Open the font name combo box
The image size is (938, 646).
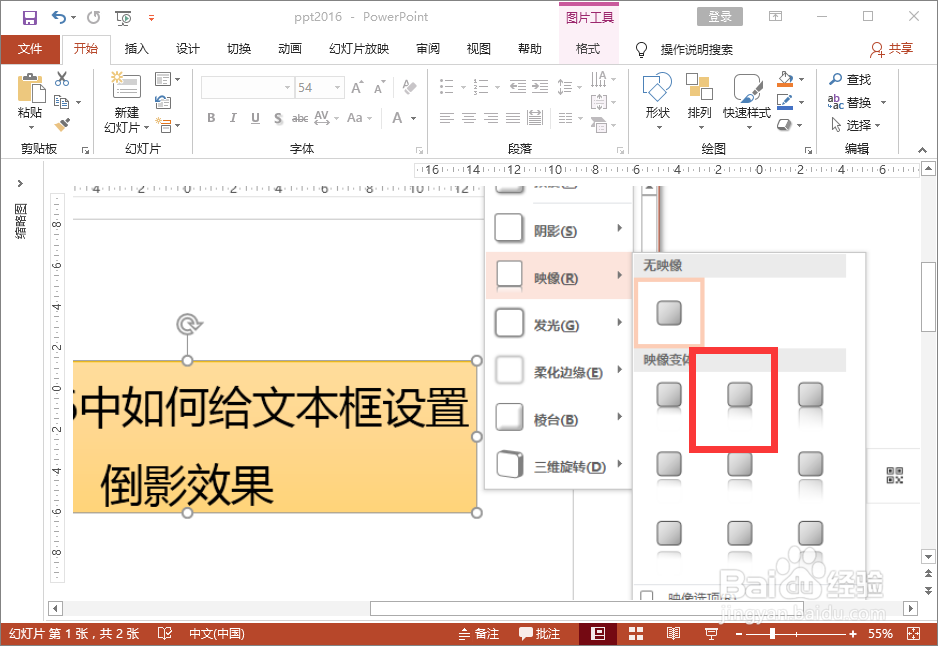click(248, 87)
